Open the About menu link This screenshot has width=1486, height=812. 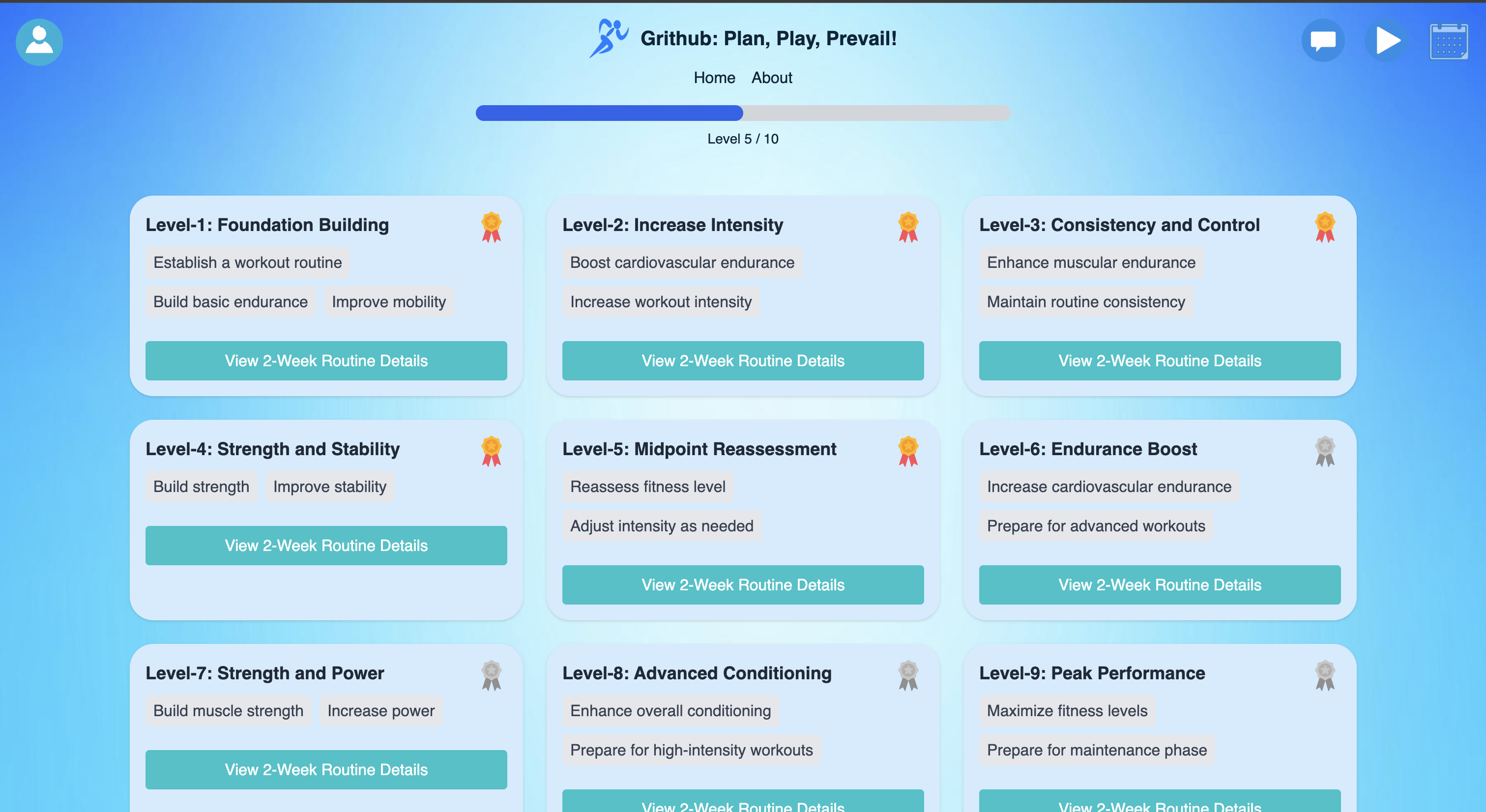[771, 78]
